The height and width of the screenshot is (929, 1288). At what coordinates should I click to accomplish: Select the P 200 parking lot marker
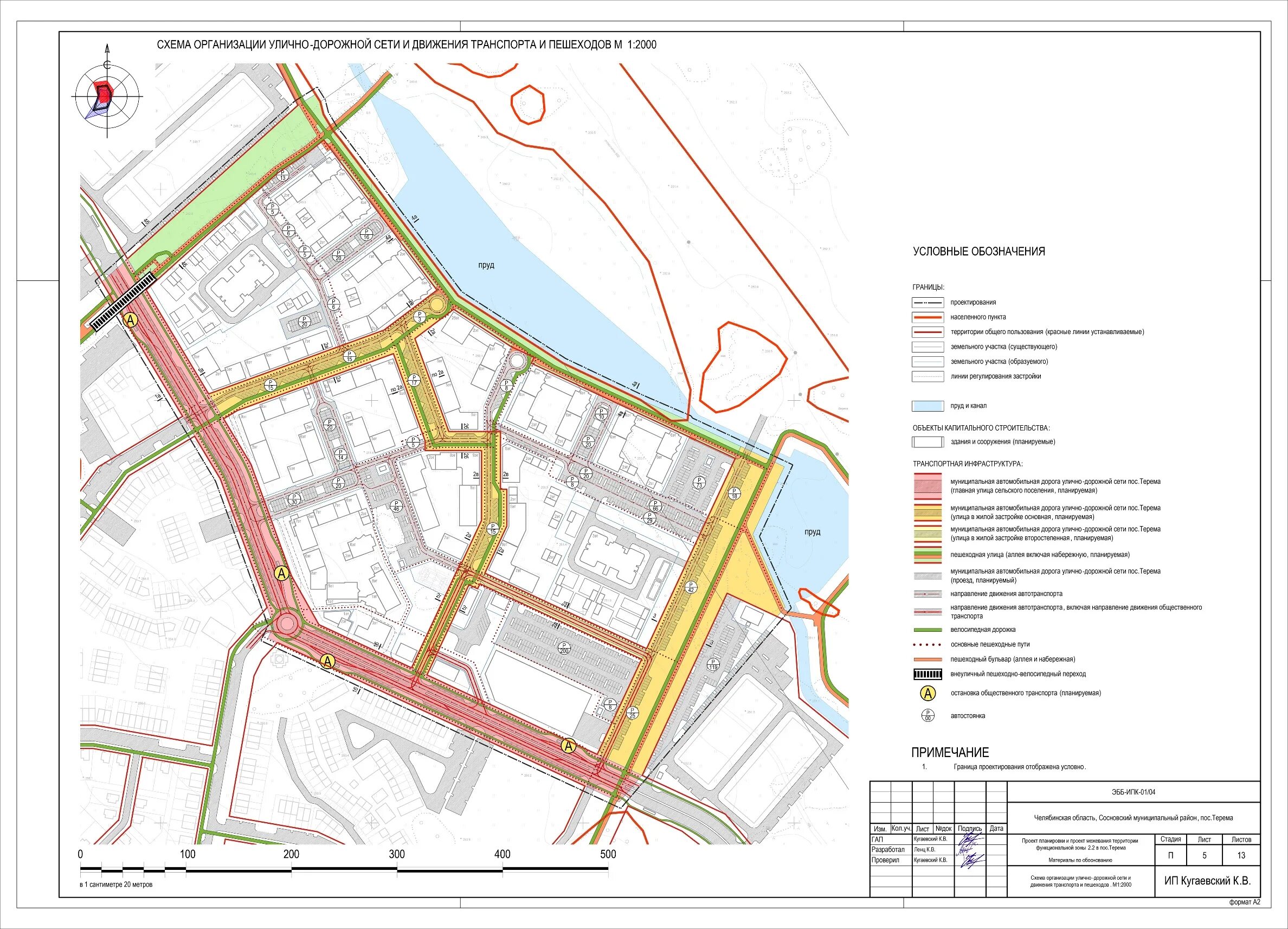564,648
